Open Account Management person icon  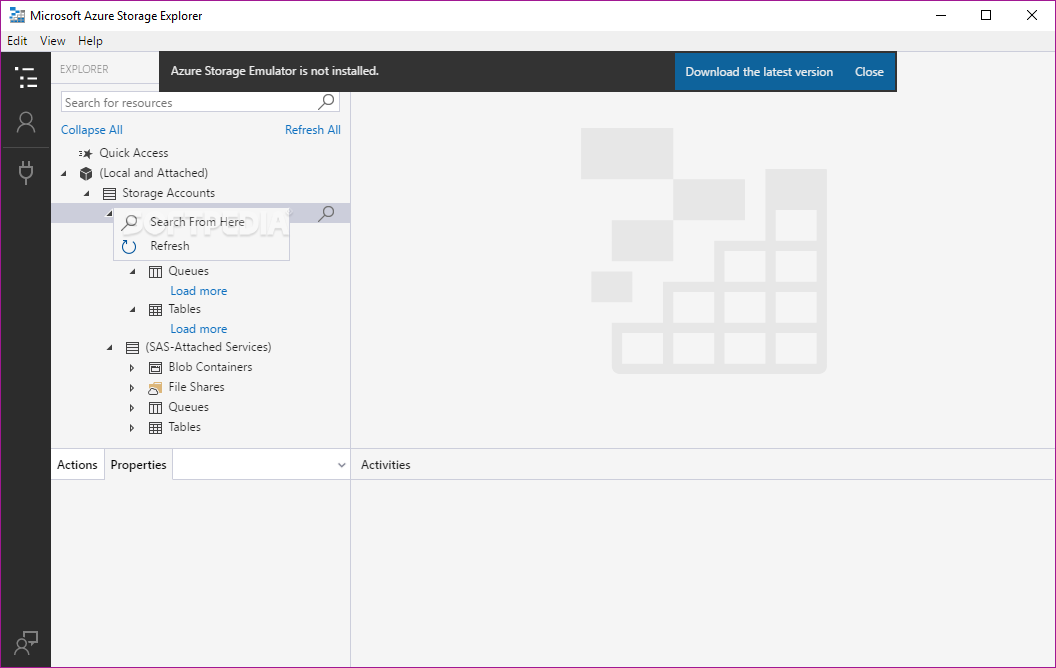[x=26, y=123]
